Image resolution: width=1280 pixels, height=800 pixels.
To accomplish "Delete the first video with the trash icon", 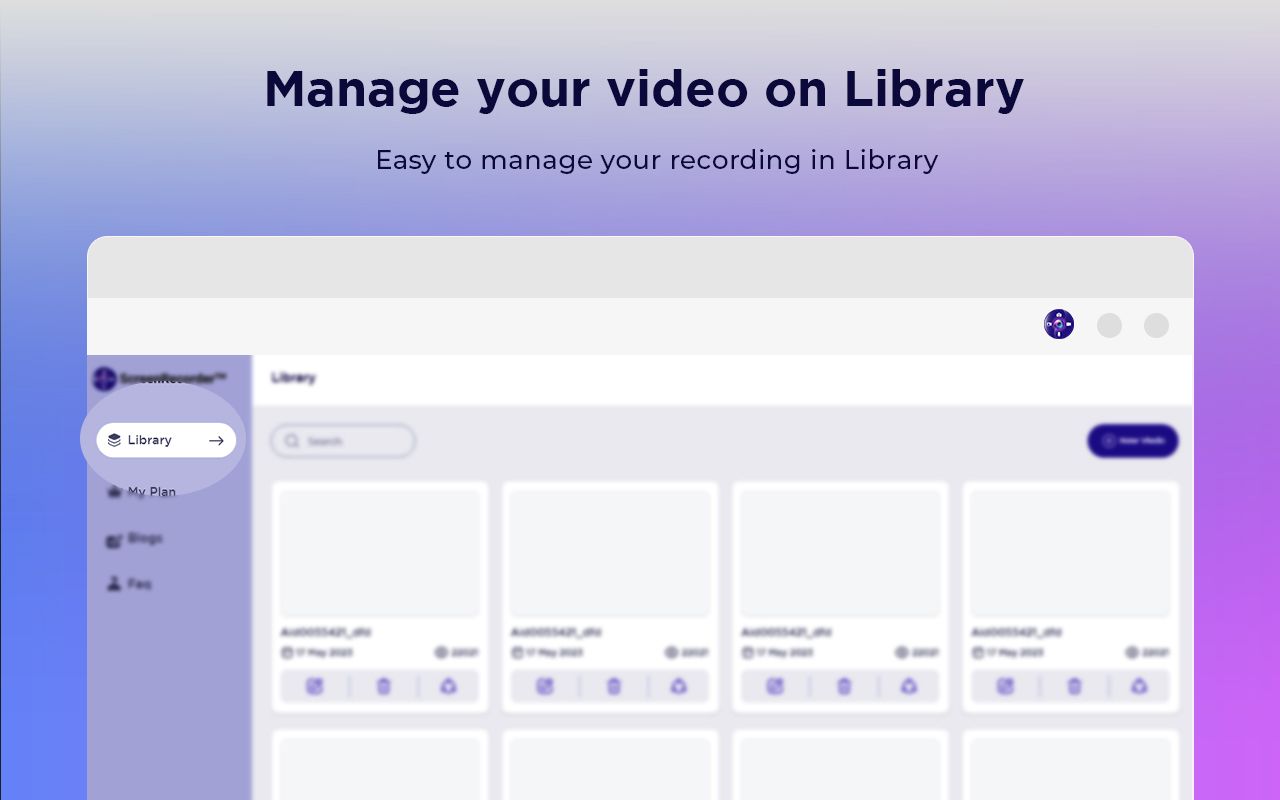I will coord(383,686).
